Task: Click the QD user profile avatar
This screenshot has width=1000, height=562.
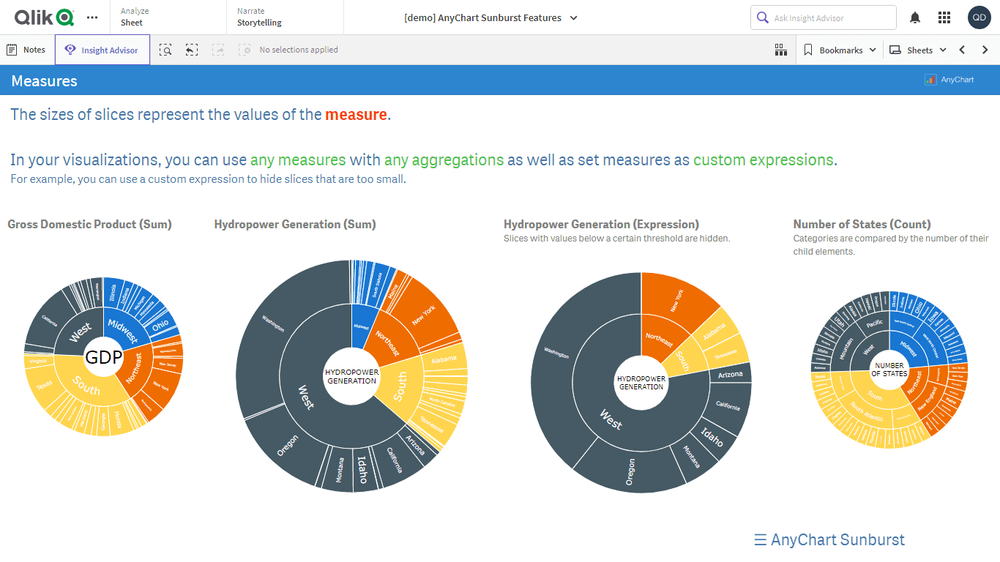Action: tap(979, 17)
